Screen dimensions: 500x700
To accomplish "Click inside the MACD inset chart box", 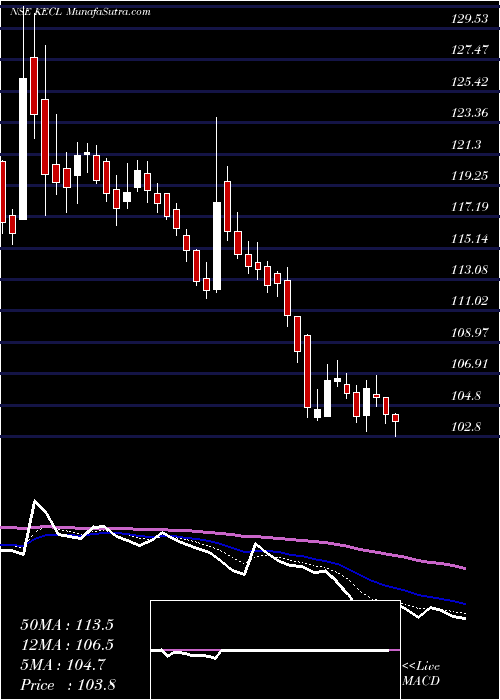I will pyautogui.click(x=275, y=650).
